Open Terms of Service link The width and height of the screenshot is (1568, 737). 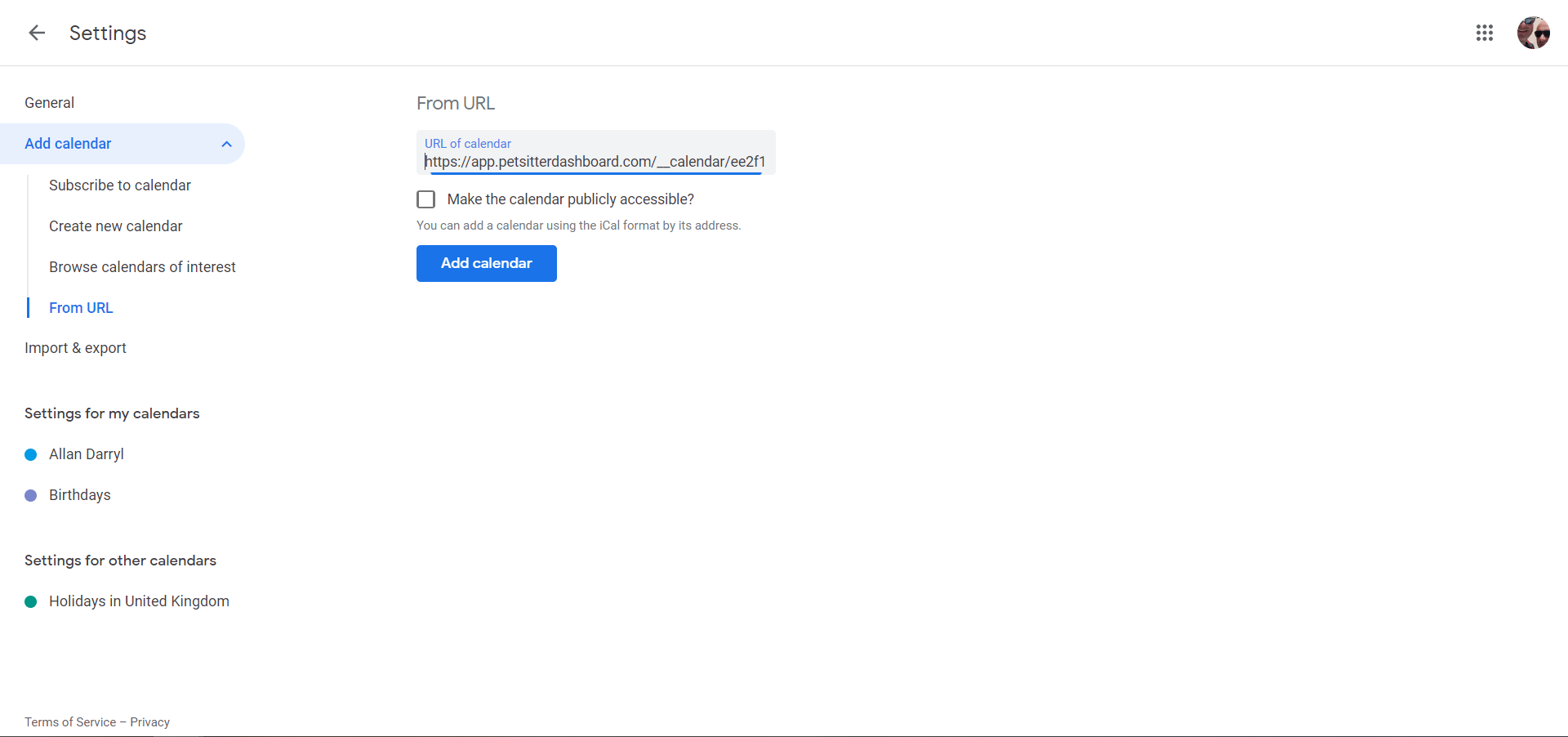(x=70, y=722)
